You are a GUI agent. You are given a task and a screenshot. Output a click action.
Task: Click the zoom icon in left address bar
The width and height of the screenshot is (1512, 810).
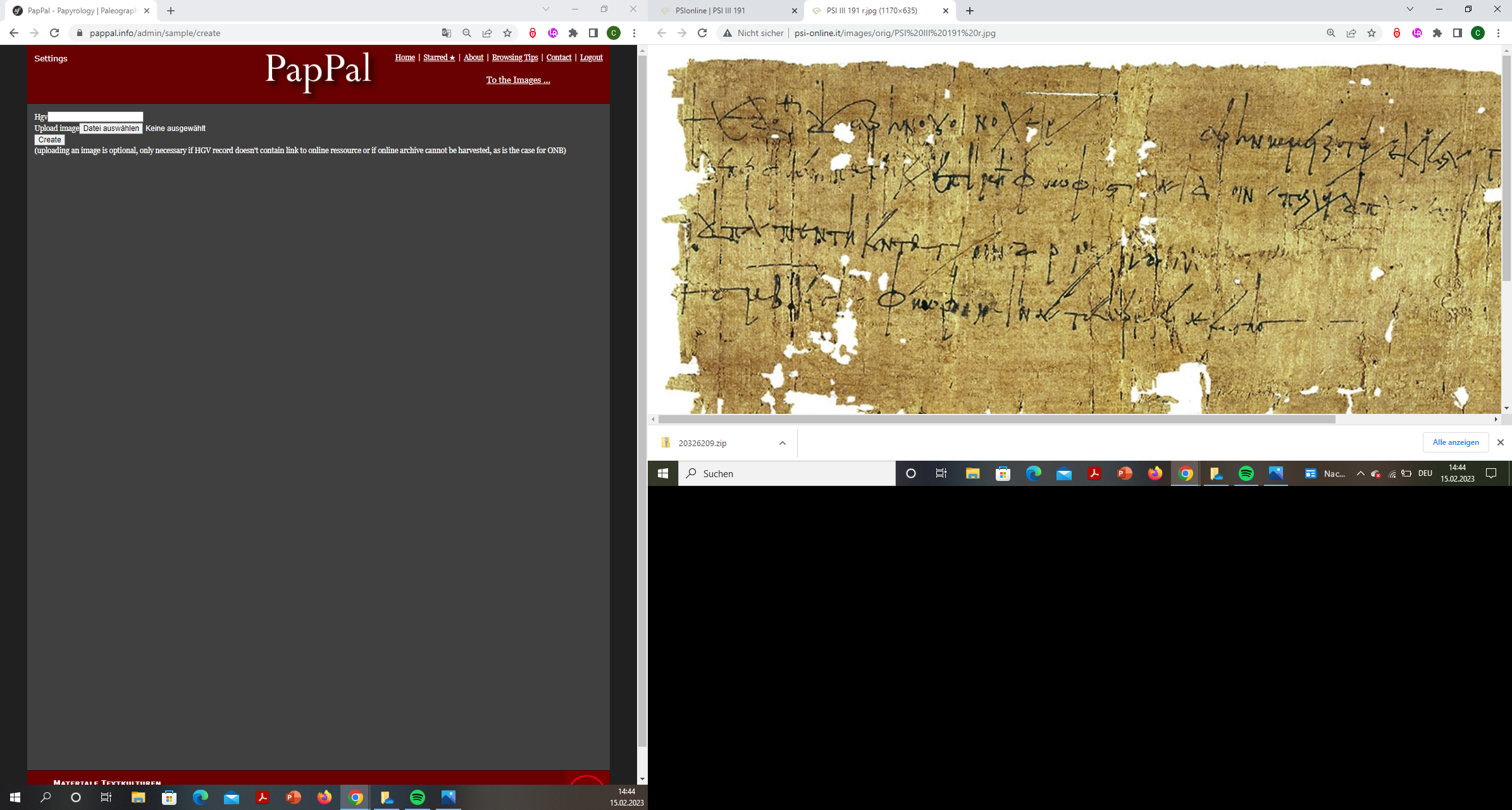click(x=467, y=33)
